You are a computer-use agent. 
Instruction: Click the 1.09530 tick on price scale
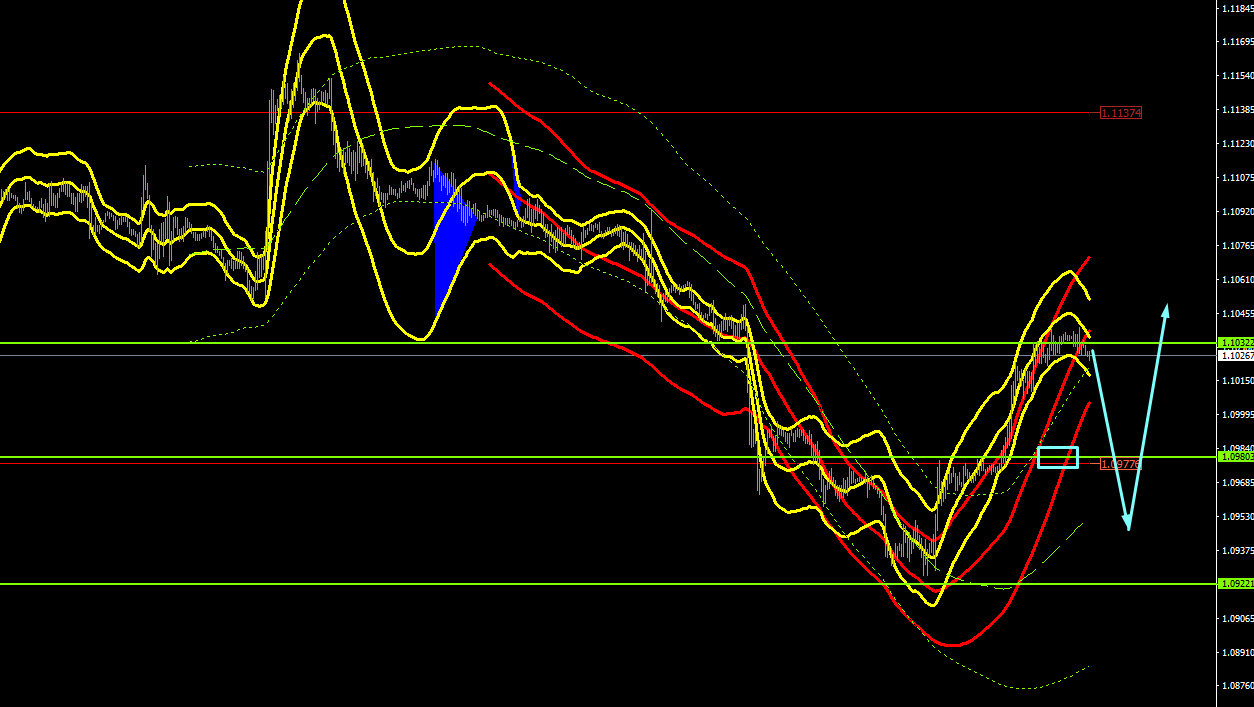pos(1237,517)
